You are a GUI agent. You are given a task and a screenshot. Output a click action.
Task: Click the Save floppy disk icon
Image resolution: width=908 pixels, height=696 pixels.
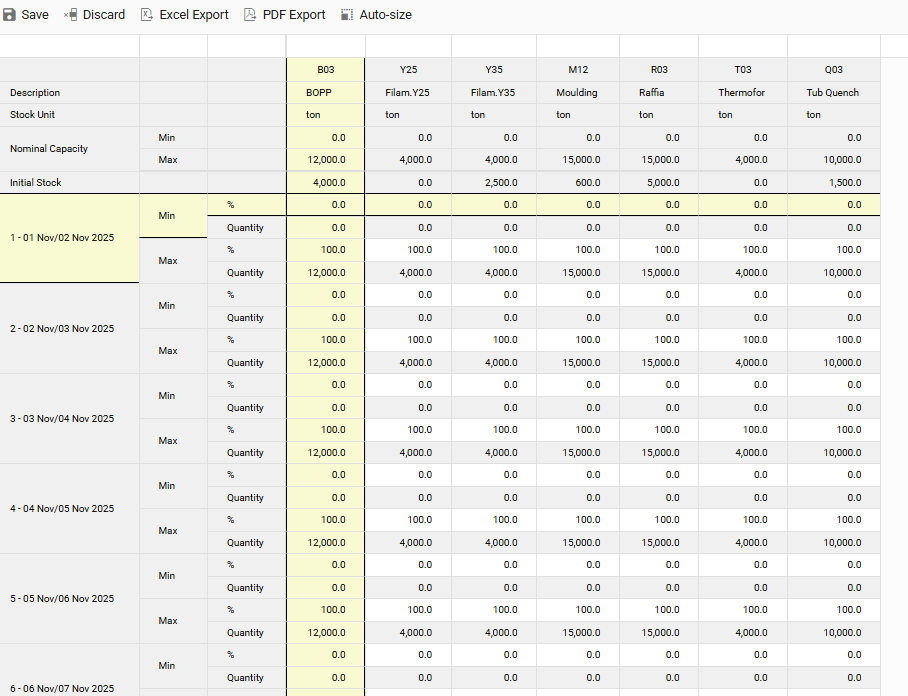pos(9,14)
